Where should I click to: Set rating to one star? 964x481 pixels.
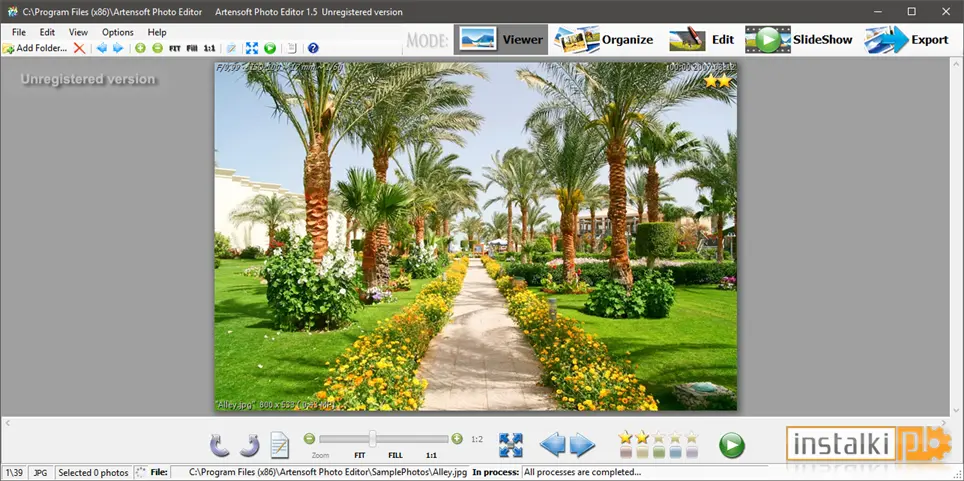(625, 437)
